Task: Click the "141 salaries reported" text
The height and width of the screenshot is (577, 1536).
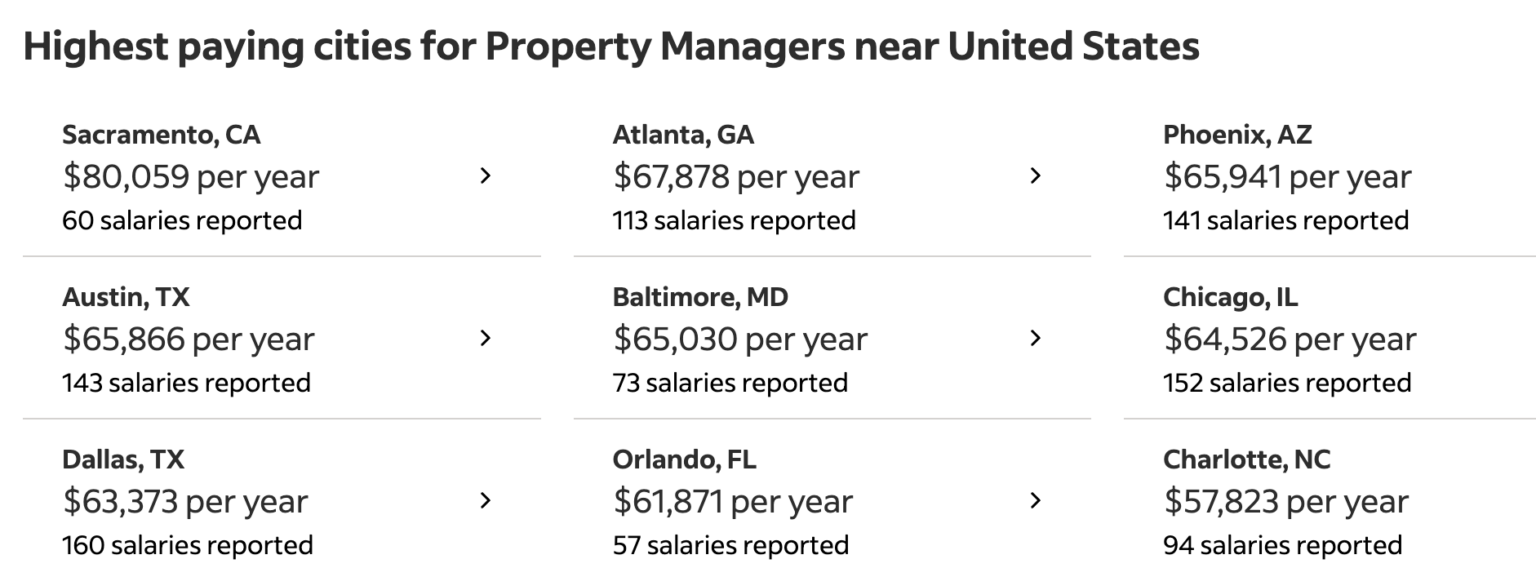Action: point(1285,220)
